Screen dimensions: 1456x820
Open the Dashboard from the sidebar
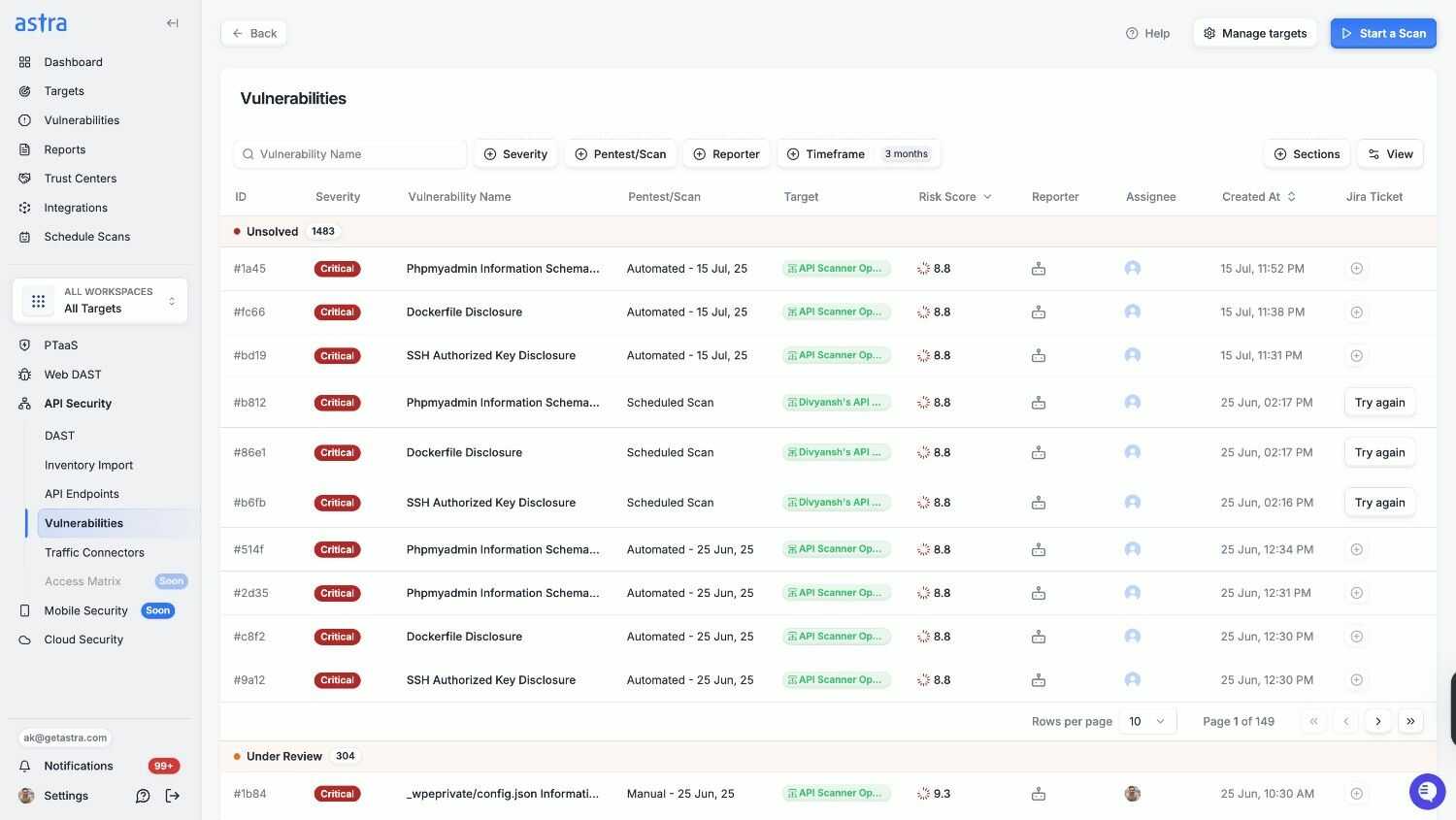[x=73, y=61]
